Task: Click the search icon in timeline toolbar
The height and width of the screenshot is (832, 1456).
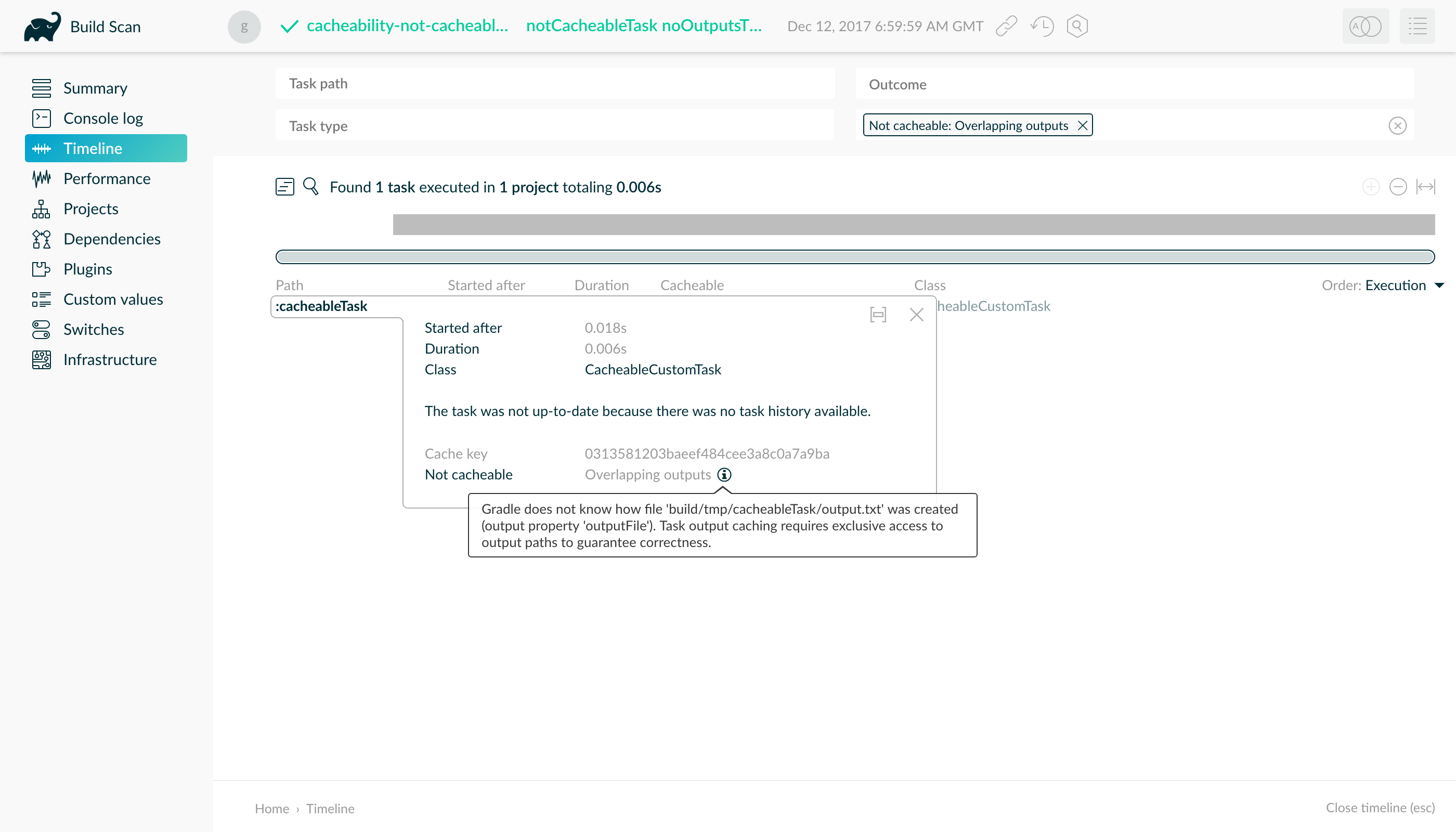Action: tap(311, 187)
